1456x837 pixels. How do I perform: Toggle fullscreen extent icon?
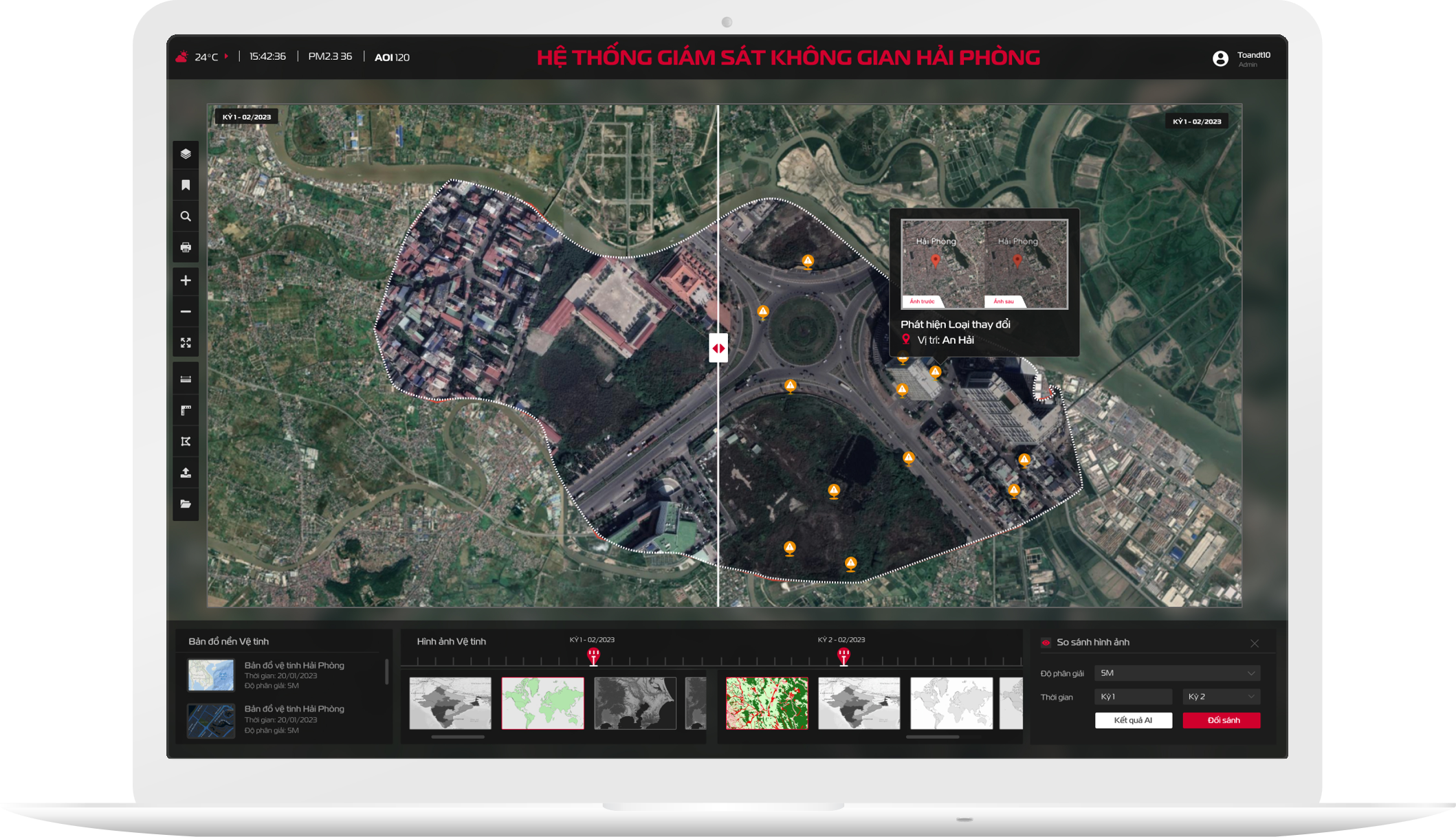[186, 343]
